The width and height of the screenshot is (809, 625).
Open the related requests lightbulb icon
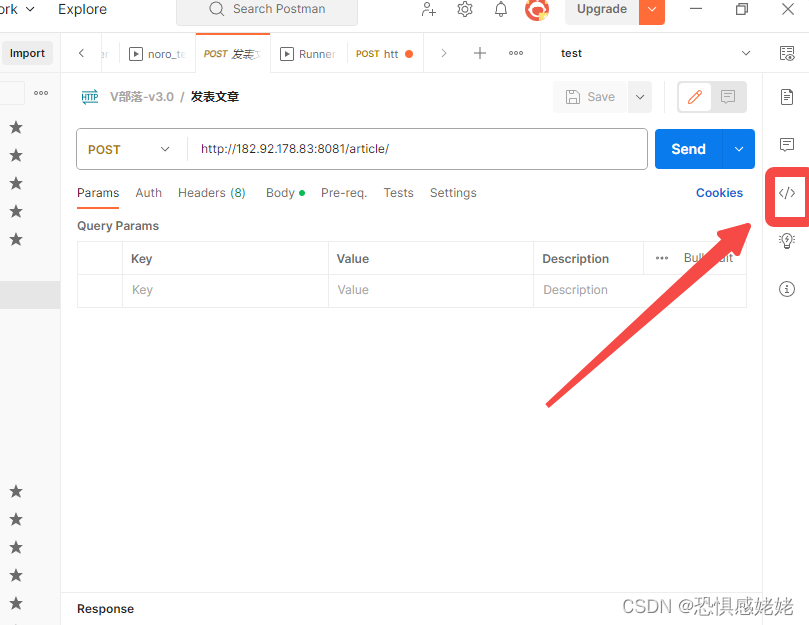(787, 241)
